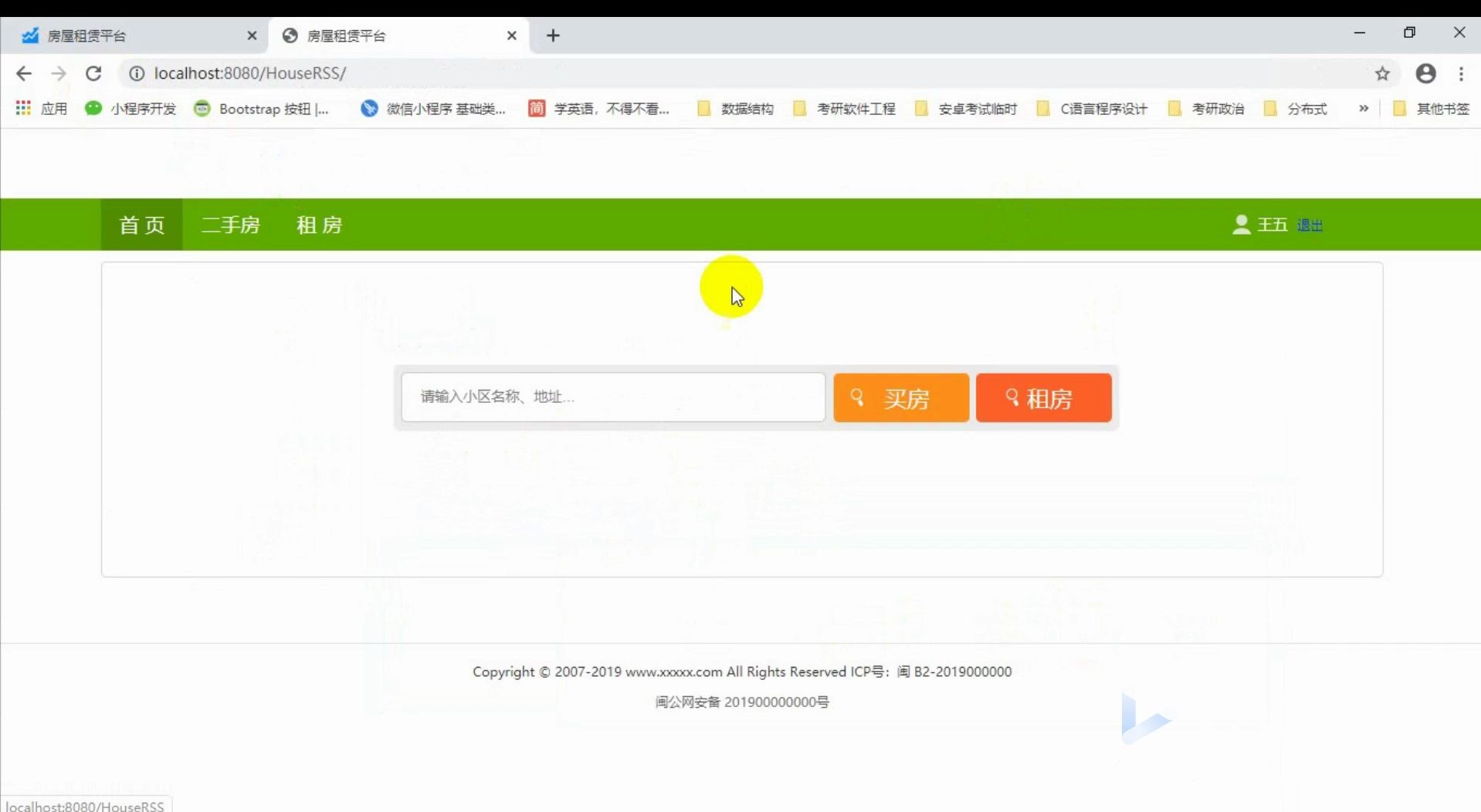This screenshot has height=812, width=1481.
Task: Open the 分布式 bookmark folder
Action: click(x=1295, y=109)
